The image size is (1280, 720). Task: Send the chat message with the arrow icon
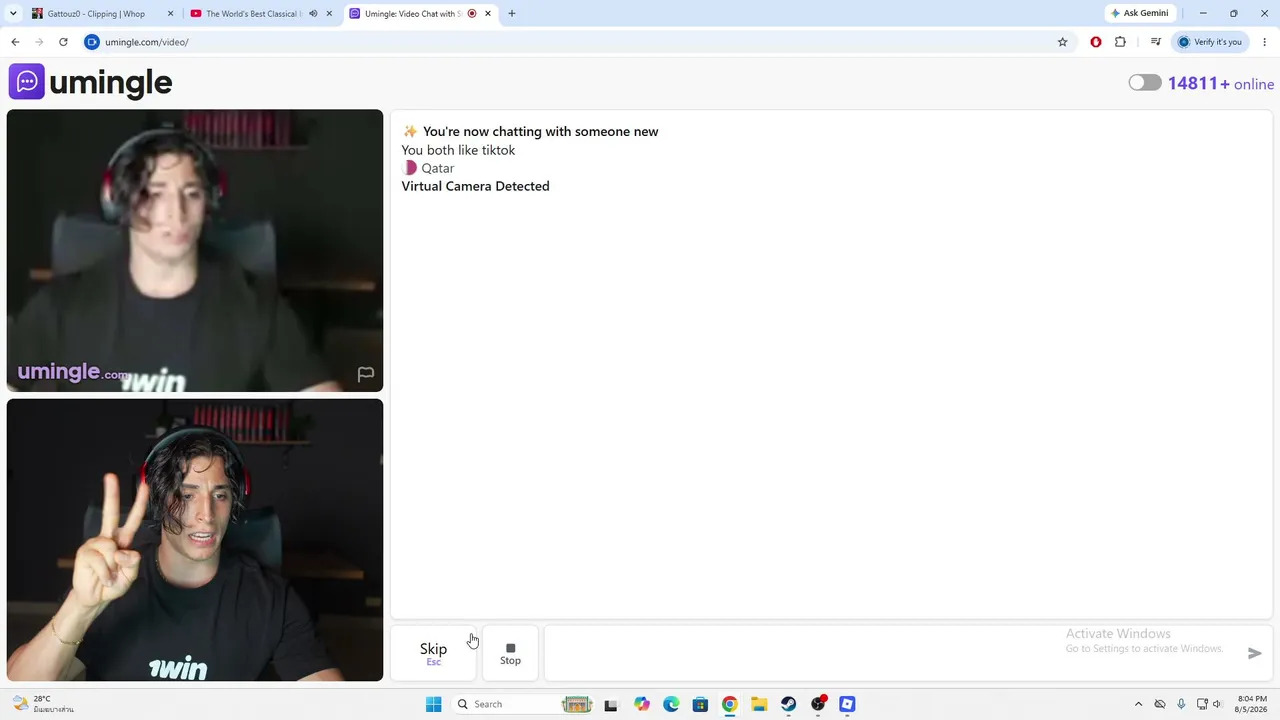(1255, 653)
